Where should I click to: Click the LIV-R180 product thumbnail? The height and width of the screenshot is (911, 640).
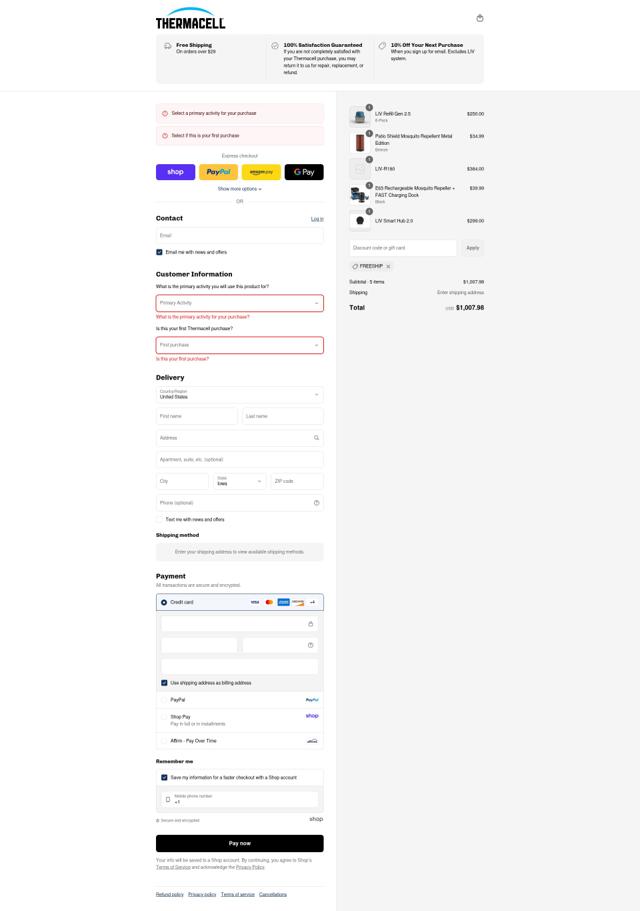coord(360,168)
